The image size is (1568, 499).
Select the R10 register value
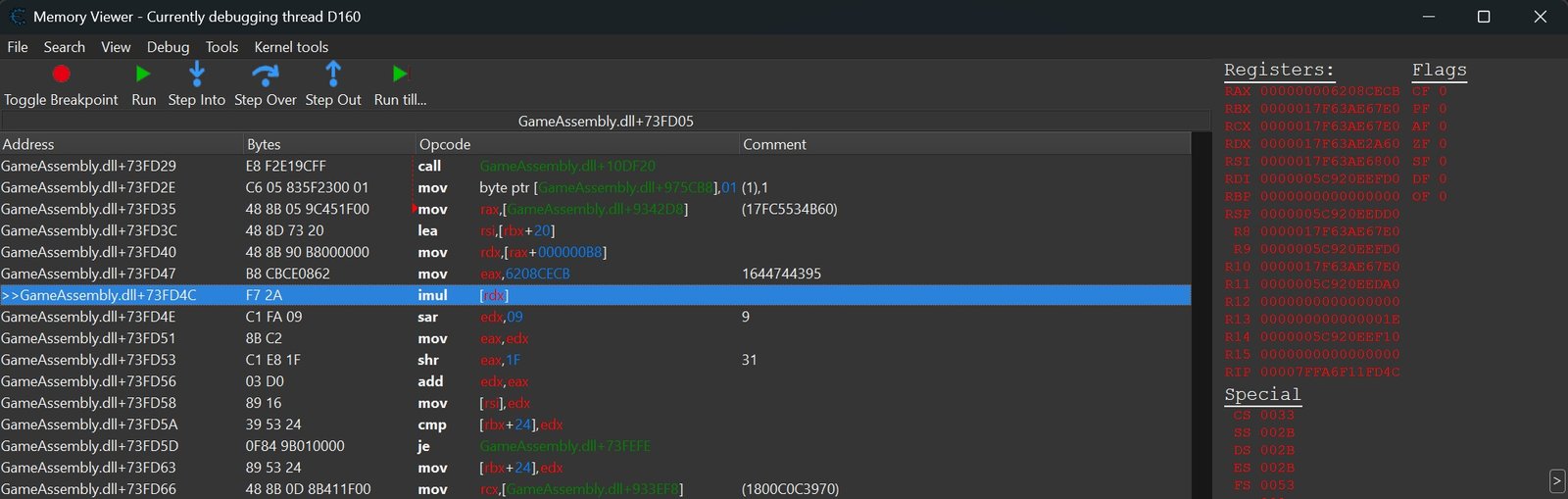1312,268
